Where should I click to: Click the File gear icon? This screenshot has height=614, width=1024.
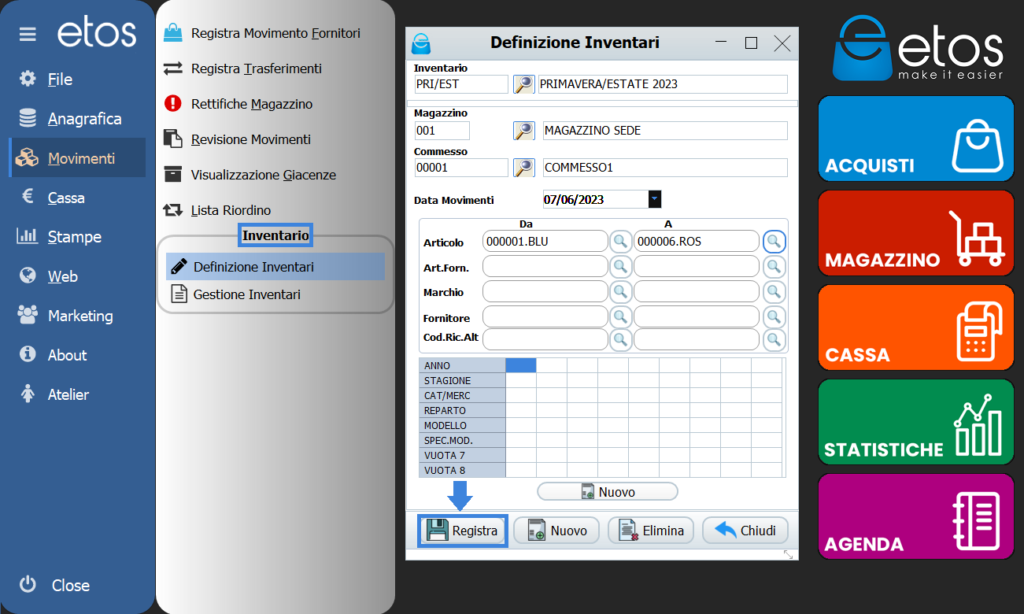click(x=27, y=79)
